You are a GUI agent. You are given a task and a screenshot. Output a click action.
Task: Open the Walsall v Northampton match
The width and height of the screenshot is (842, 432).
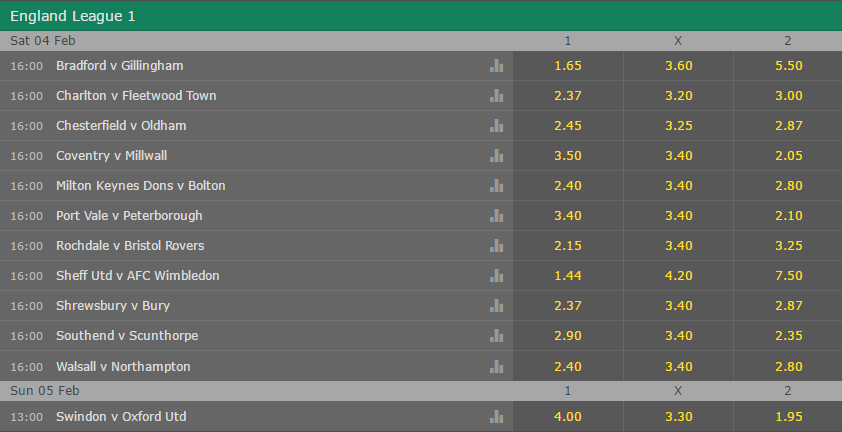pos(123,366)
